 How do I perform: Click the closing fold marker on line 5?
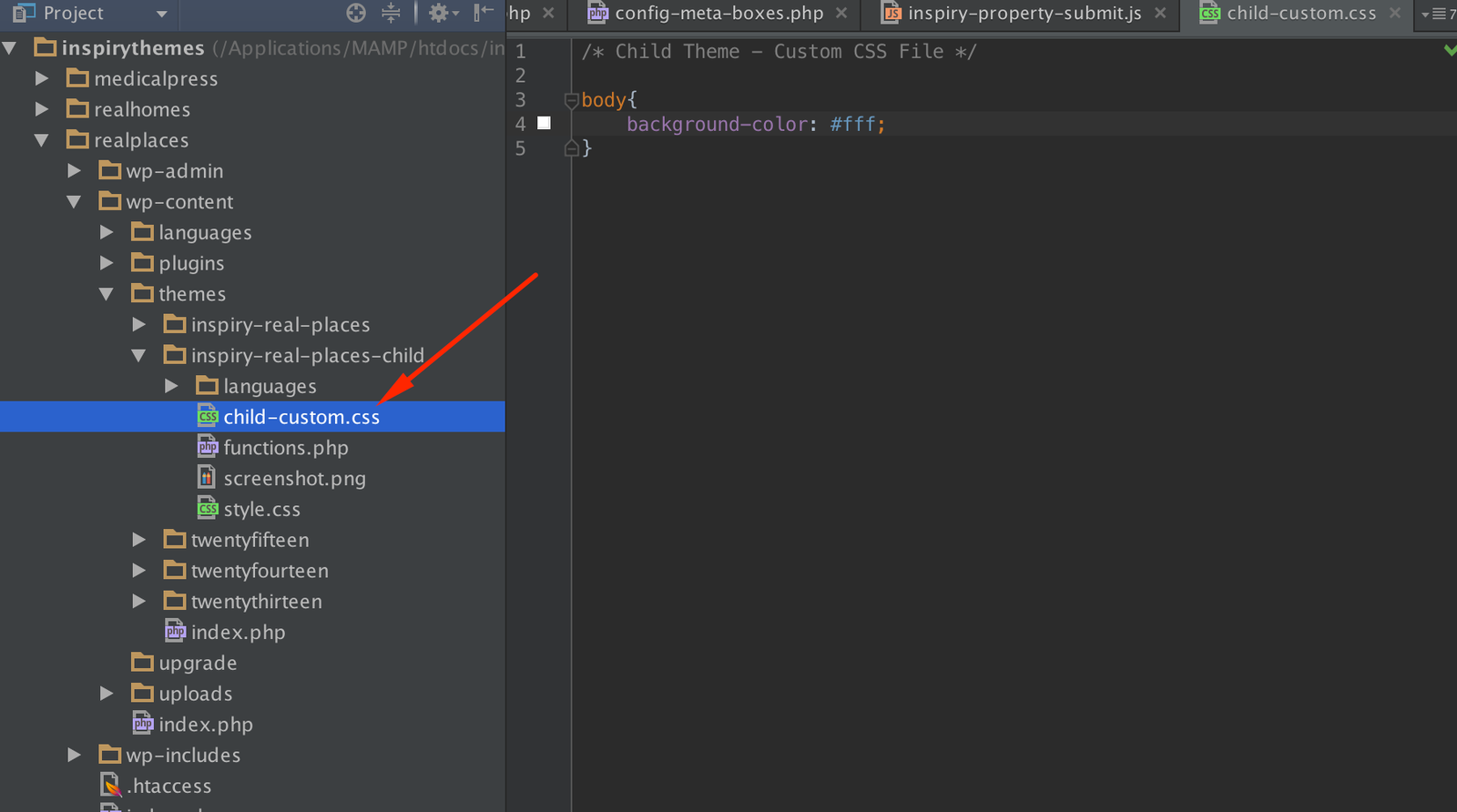[x=571, y=147]
